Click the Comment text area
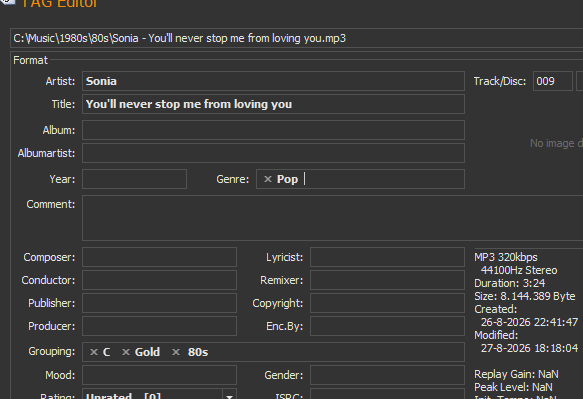 click(x=332, y=218)
